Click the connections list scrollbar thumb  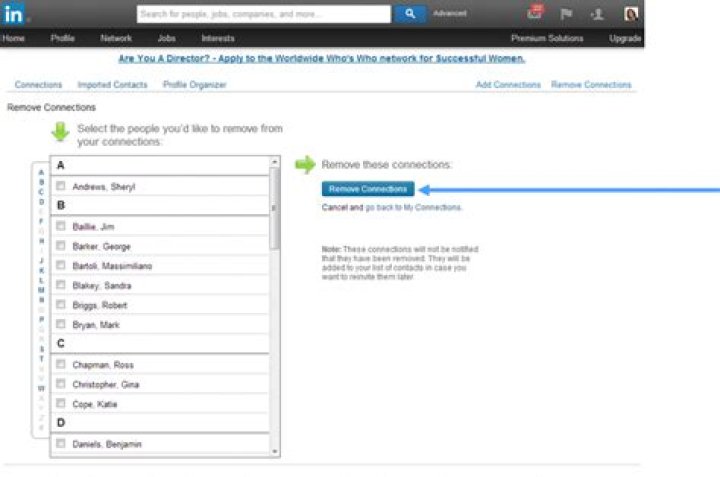275,209
